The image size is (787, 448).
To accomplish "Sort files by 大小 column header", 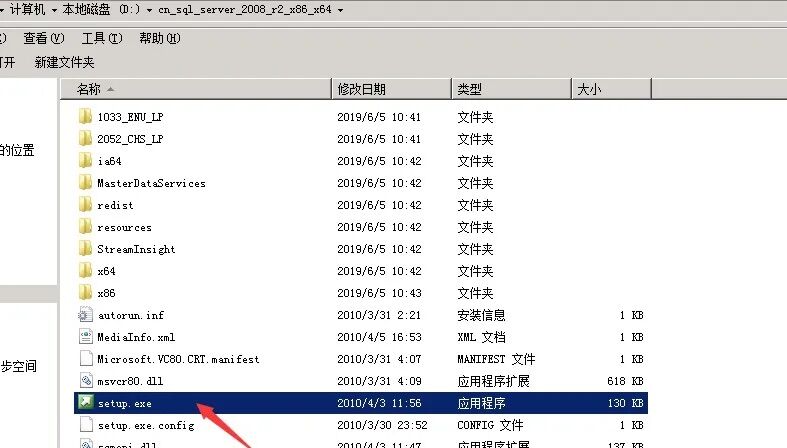I will coord(609,89).
